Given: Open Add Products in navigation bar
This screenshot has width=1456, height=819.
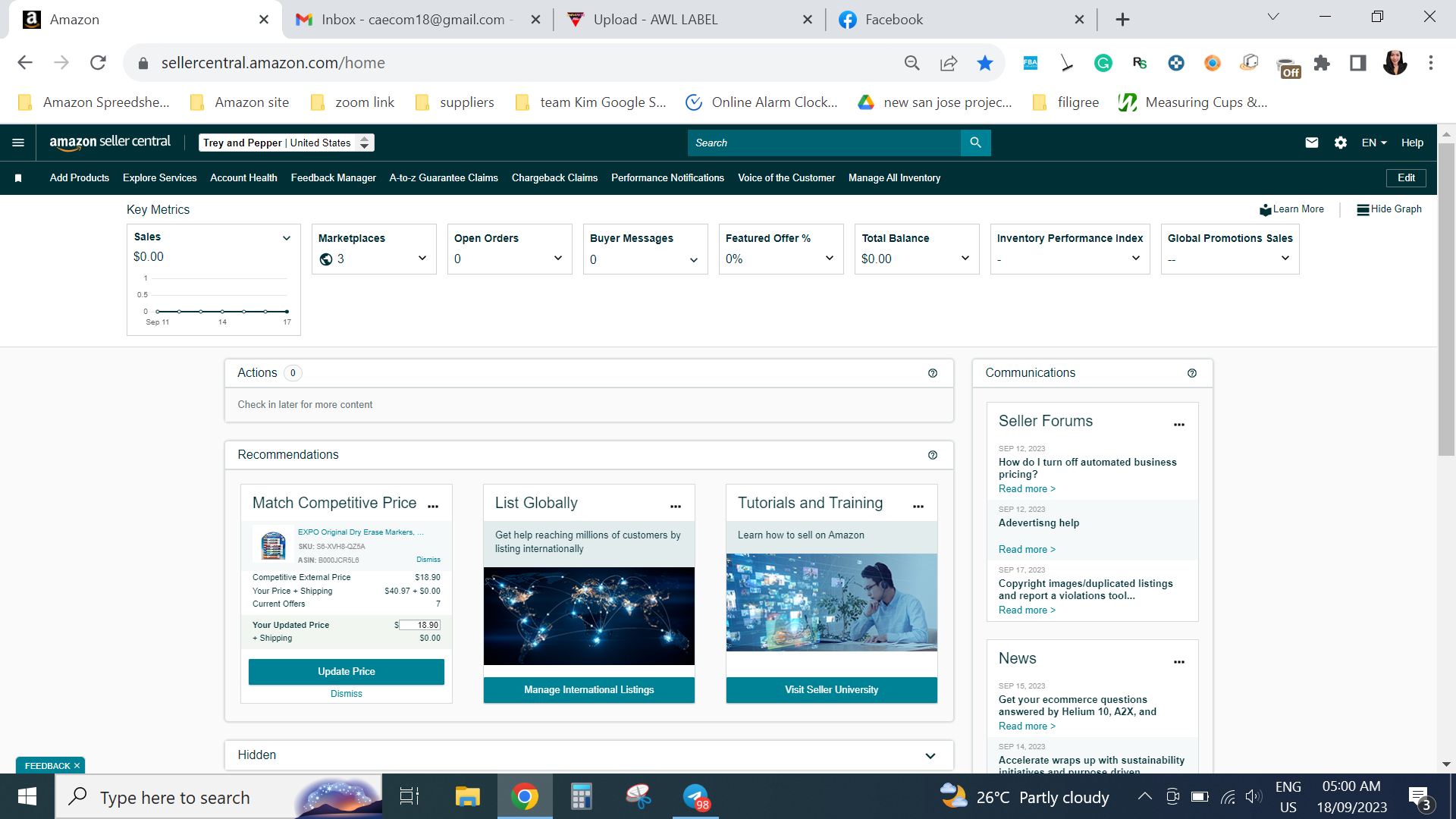Looking at the screenshot, I should click(x=80, y=178).
